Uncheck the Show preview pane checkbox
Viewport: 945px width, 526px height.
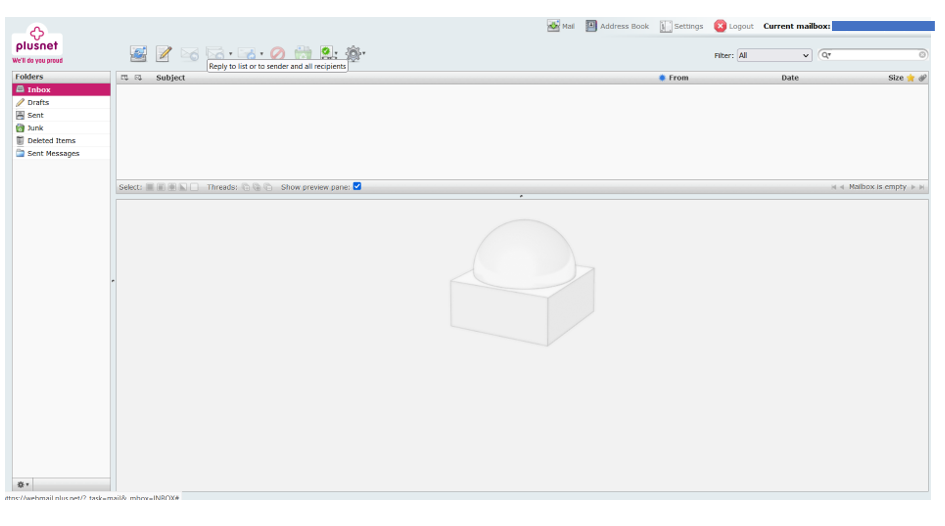(x=357, y=186)
